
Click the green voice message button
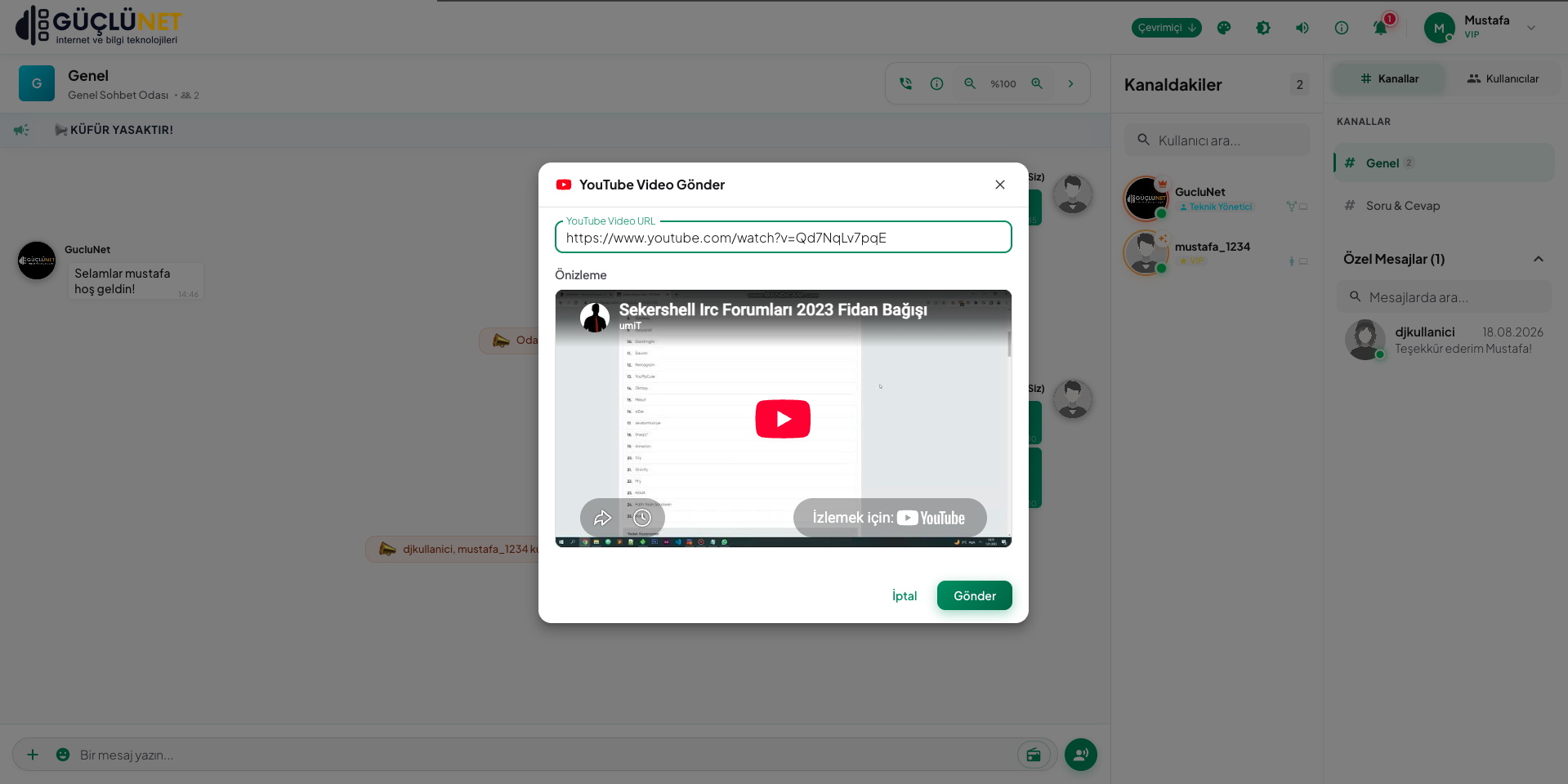(1080, 755)
